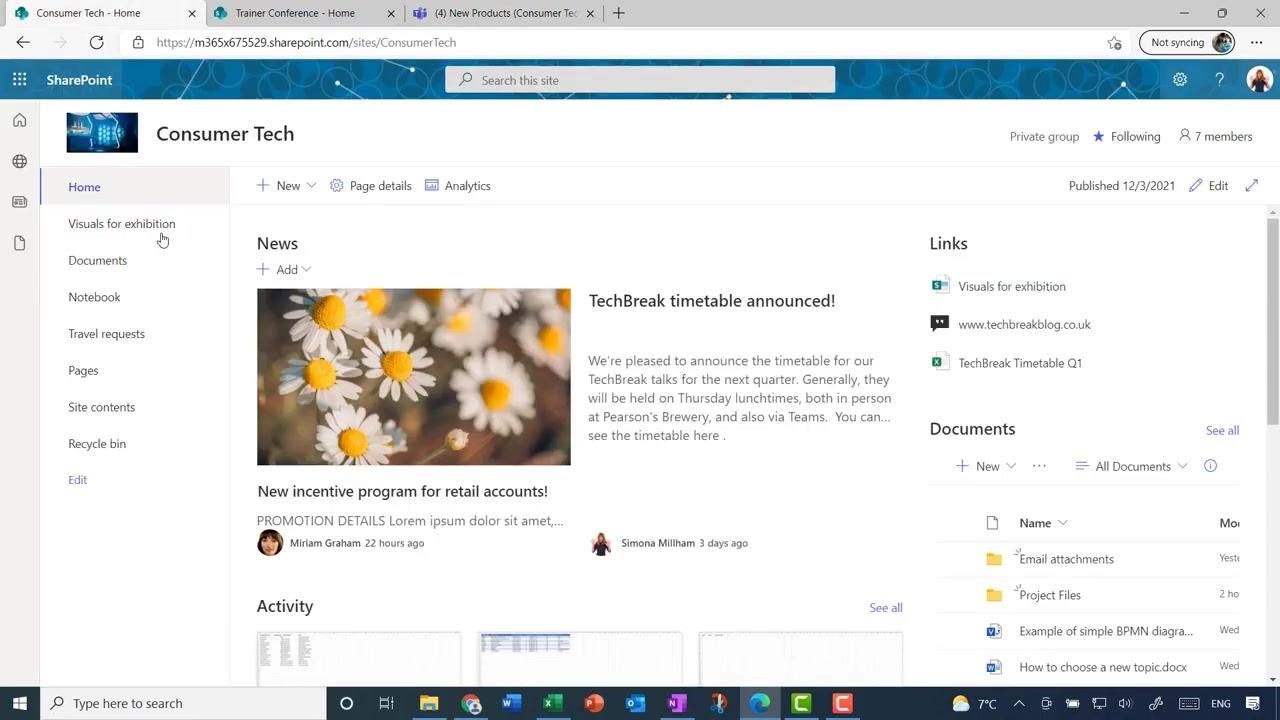Open the account profile picture in SharePoint header
Viewport: 1280px width, 720px height.
click(x=1259, y=80)
